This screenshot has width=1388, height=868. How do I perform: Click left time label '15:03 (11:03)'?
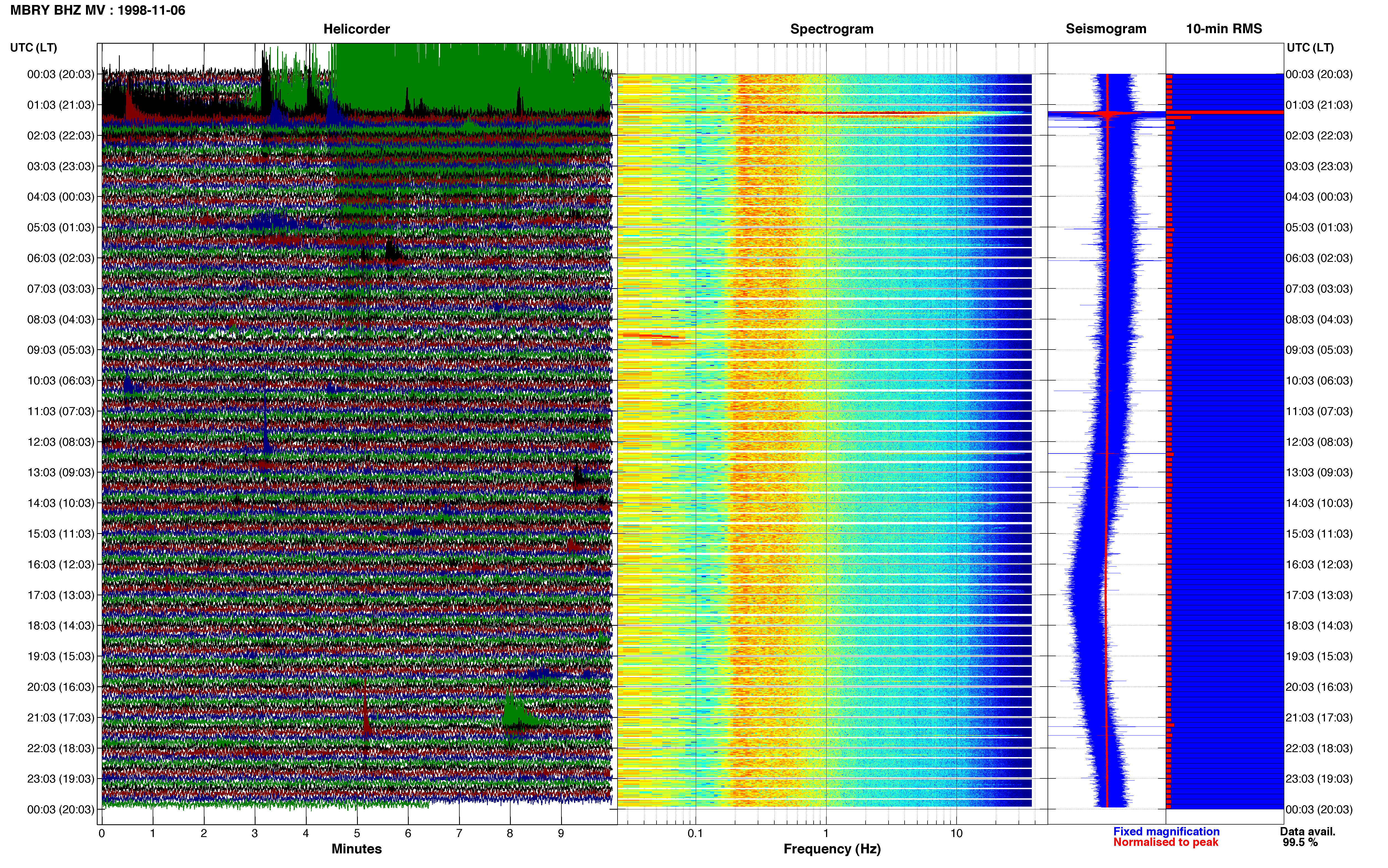tap(61, 534)
